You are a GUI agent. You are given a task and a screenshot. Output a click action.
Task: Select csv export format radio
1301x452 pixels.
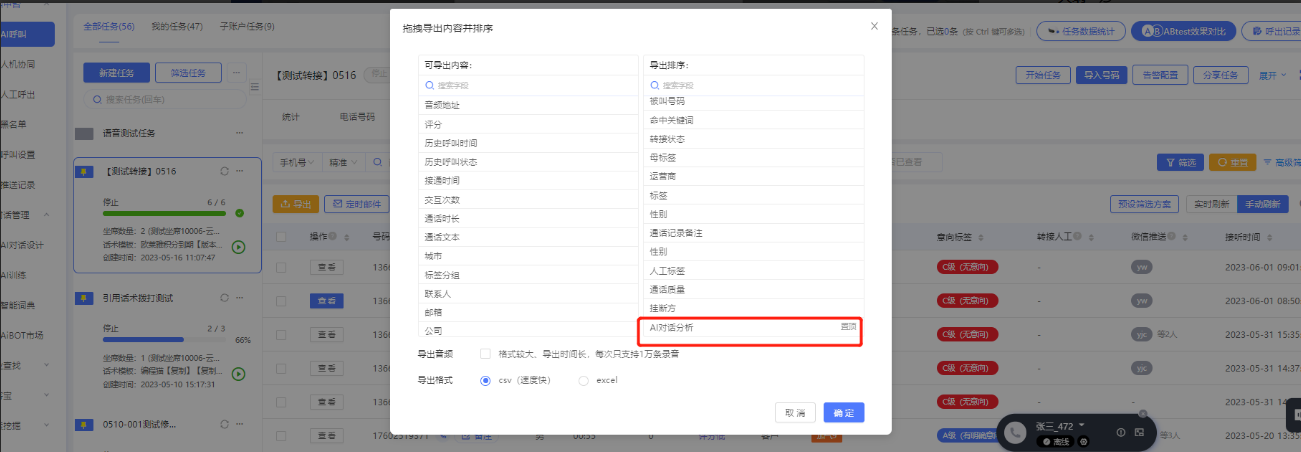(486, 380)
